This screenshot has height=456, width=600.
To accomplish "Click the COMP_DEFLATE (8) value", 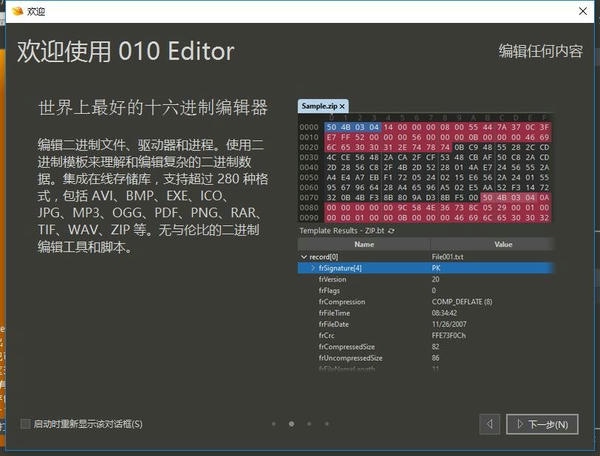I will coord(462,302).
